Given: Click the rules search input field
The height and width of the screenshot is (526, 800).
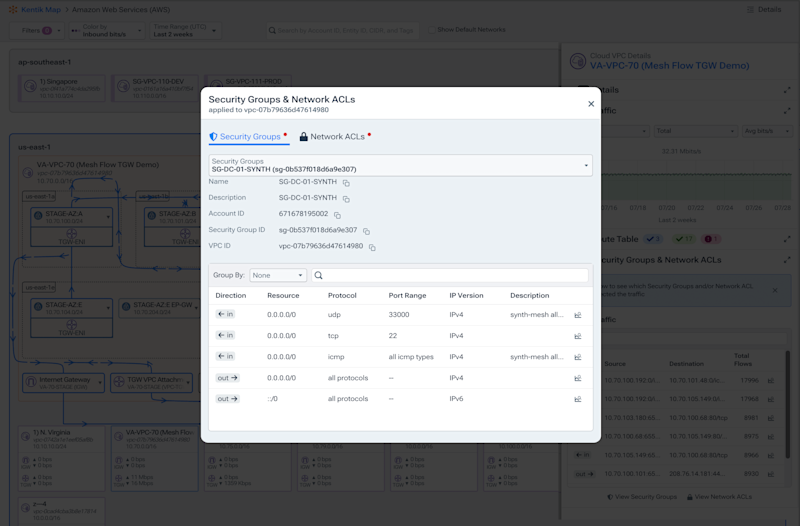Looking at the screenshot, I should click(x=450, y=275).
